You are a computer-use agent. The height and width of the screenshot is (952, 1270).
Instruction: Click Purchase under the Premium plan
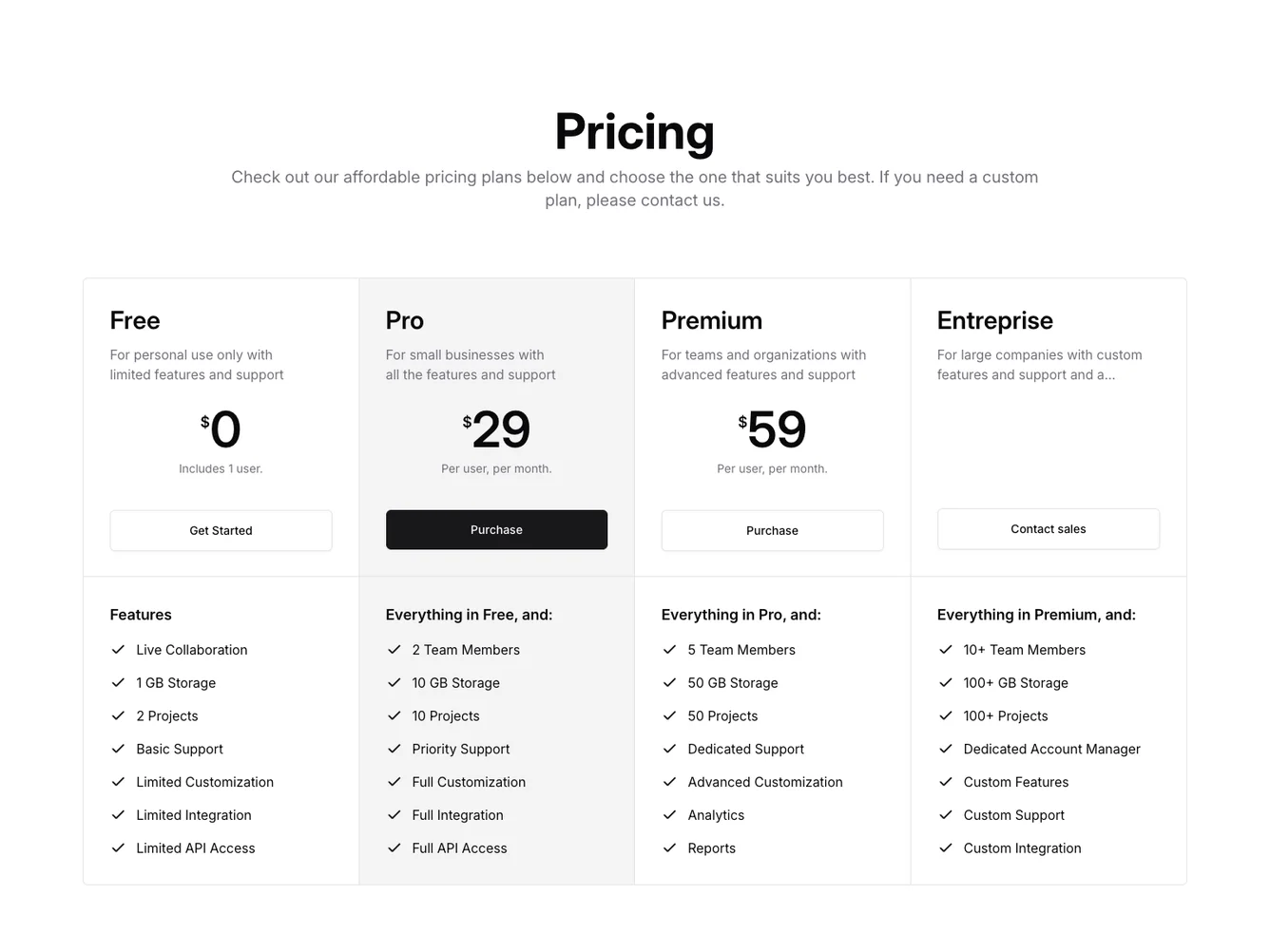point(772,530)
